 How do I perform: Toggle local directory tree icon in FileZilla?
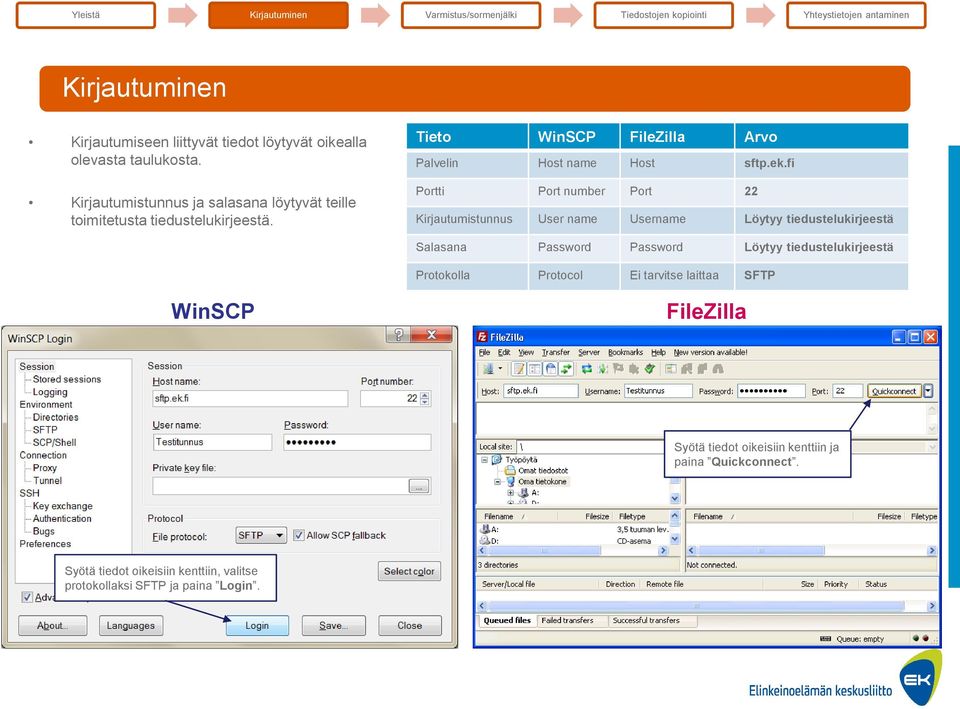pos(535,369)
